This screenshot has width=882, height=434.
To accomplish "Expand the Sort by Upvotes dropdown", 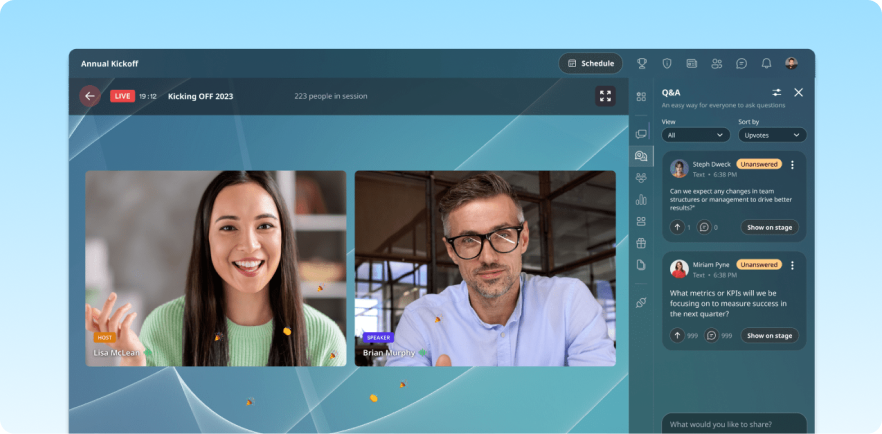I will tap(771, 135).
